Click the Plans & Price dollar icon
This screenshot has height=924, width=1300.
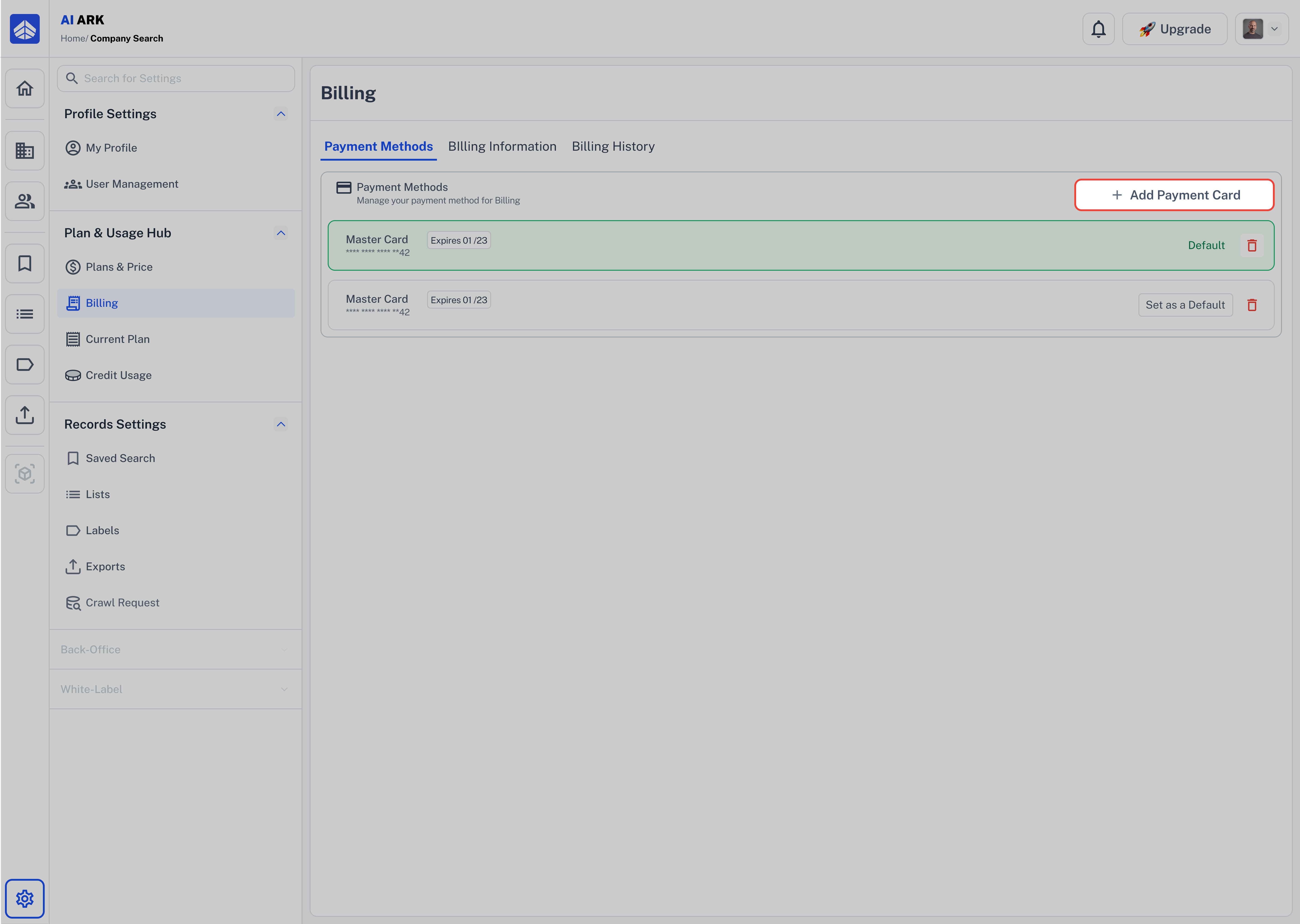click(73, 267)
